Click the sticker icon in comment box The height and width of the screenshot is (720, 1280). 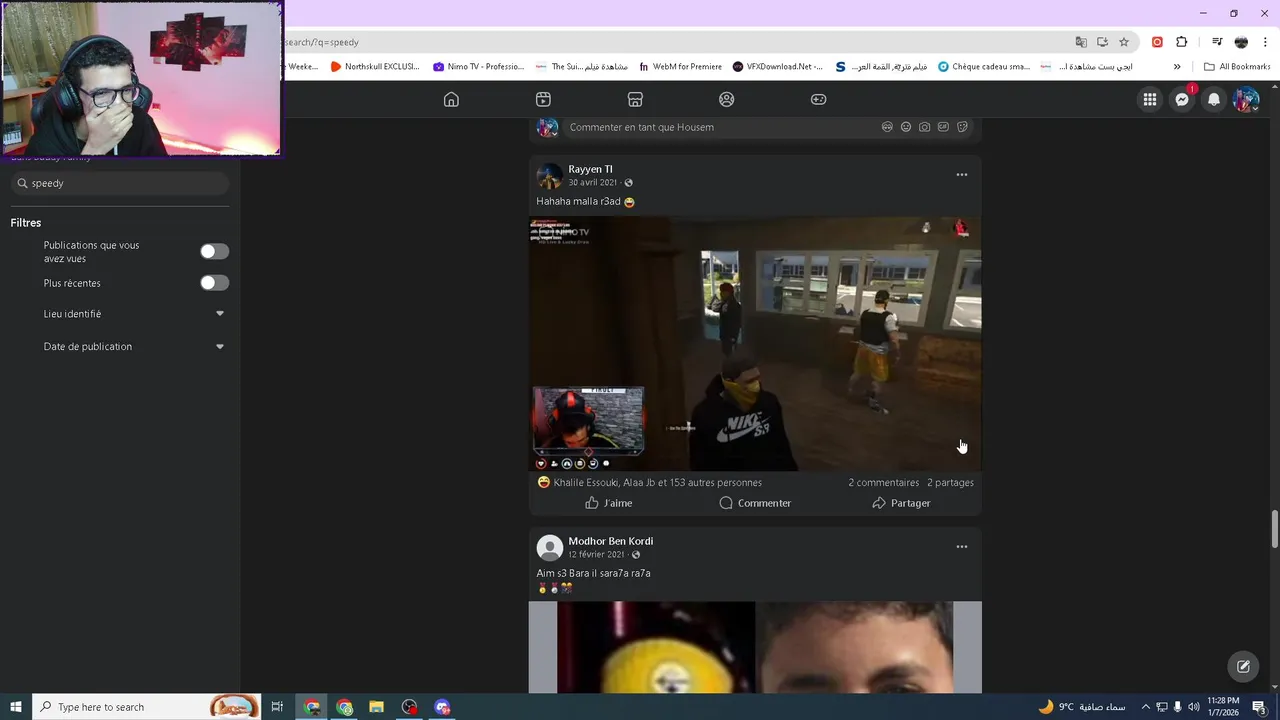coord(962,127)
